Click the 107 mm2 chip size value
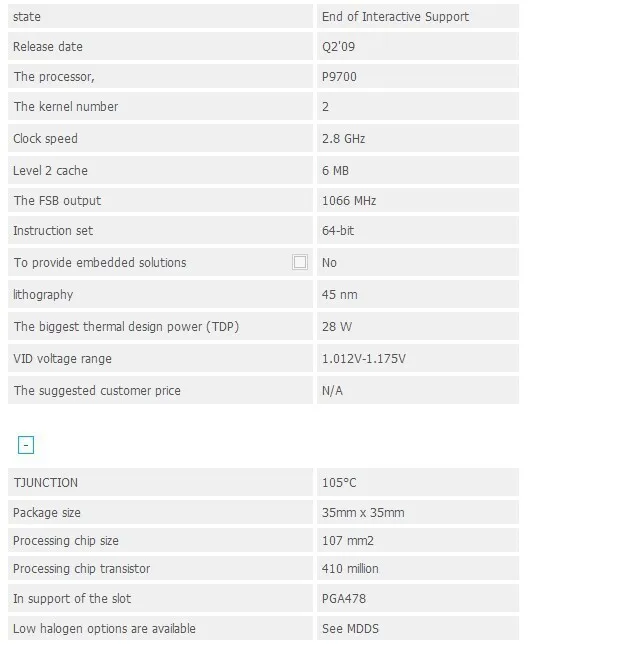 click(x=348, y=541)
